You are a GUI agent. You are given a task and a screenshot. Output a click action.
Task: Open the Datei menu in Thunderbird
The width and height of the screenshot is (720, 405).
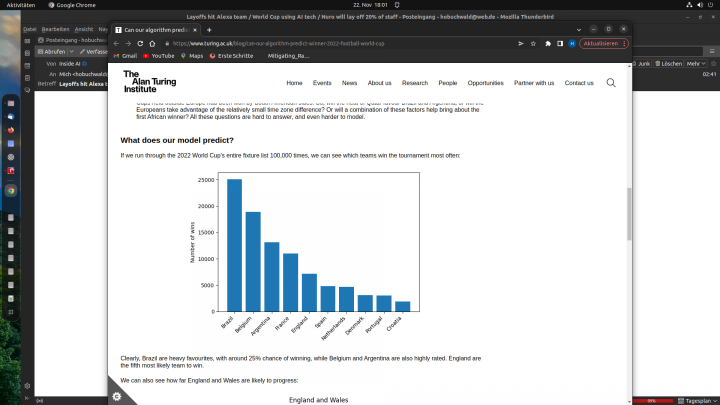[x=30, y=30]
